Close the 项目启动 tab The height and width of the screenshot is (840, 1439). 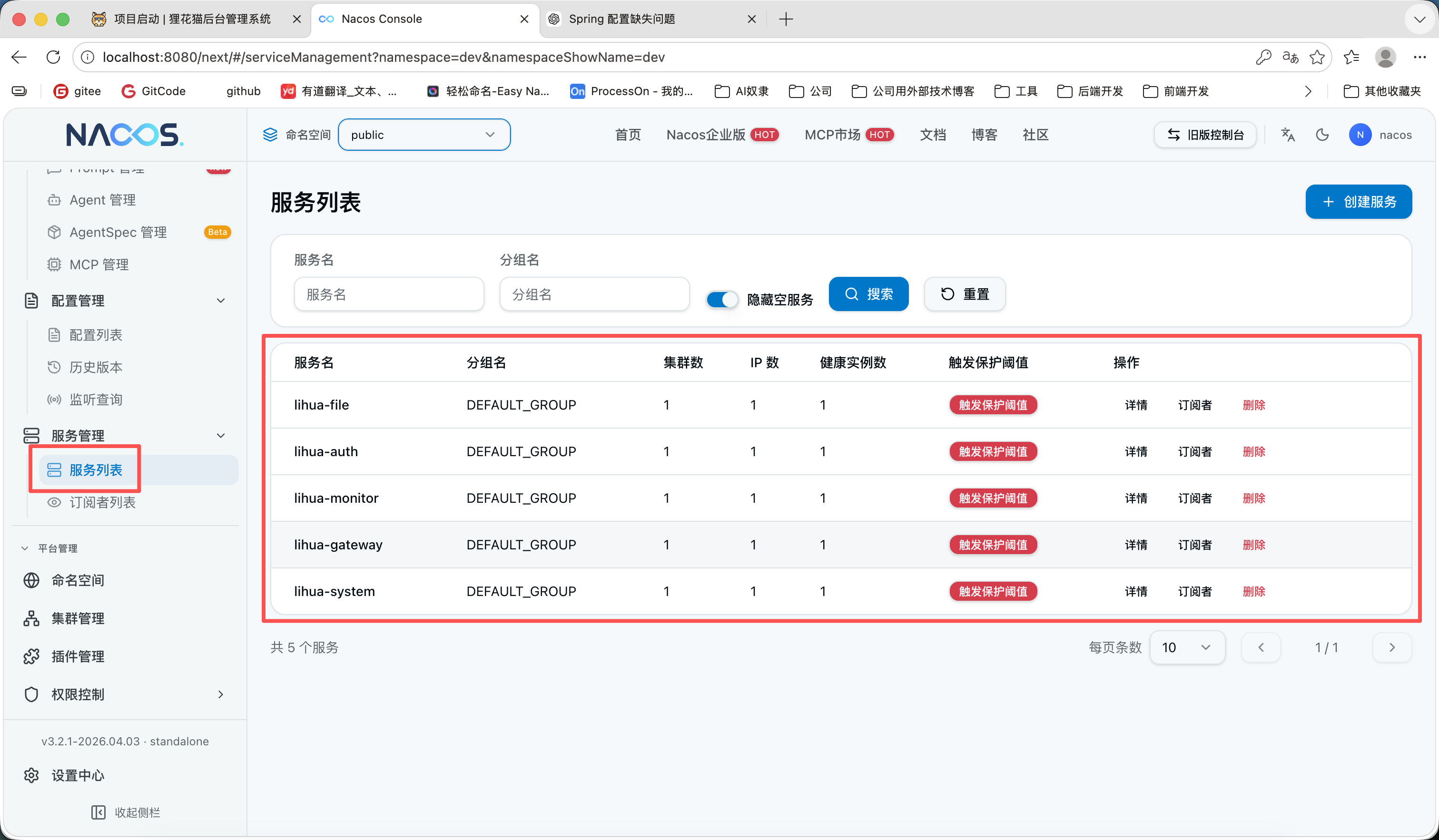click(296, 19)
